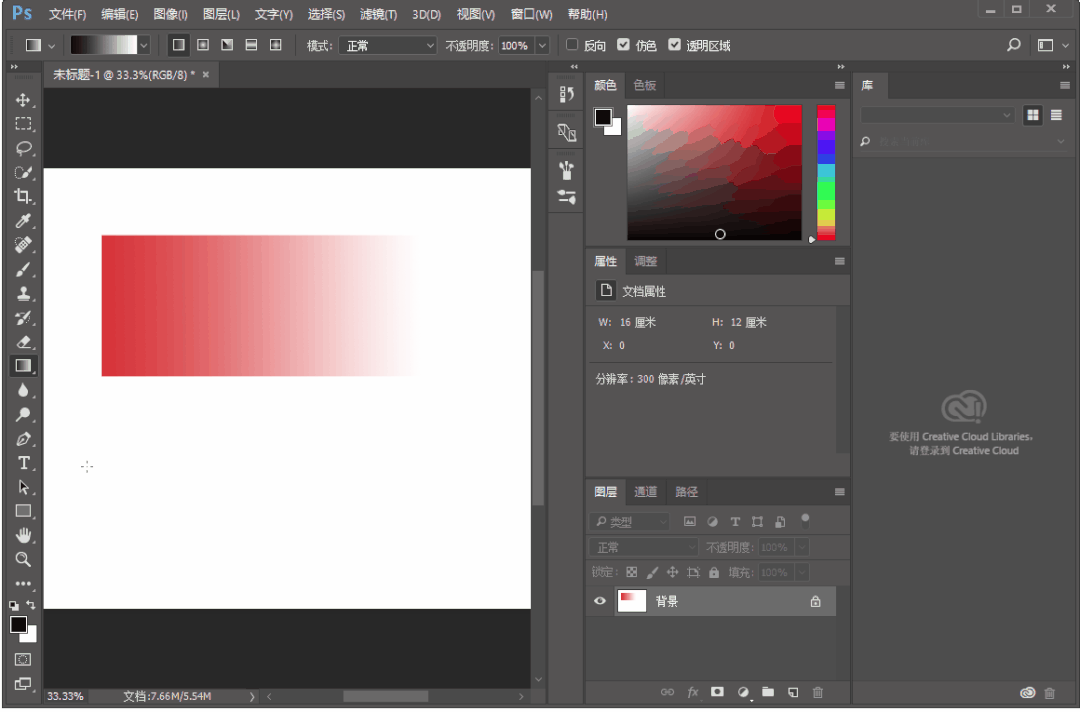The width and height of the screenshot is (1080, 712).
Task: Open the 图像(I) menu
Action: [170, 14]
